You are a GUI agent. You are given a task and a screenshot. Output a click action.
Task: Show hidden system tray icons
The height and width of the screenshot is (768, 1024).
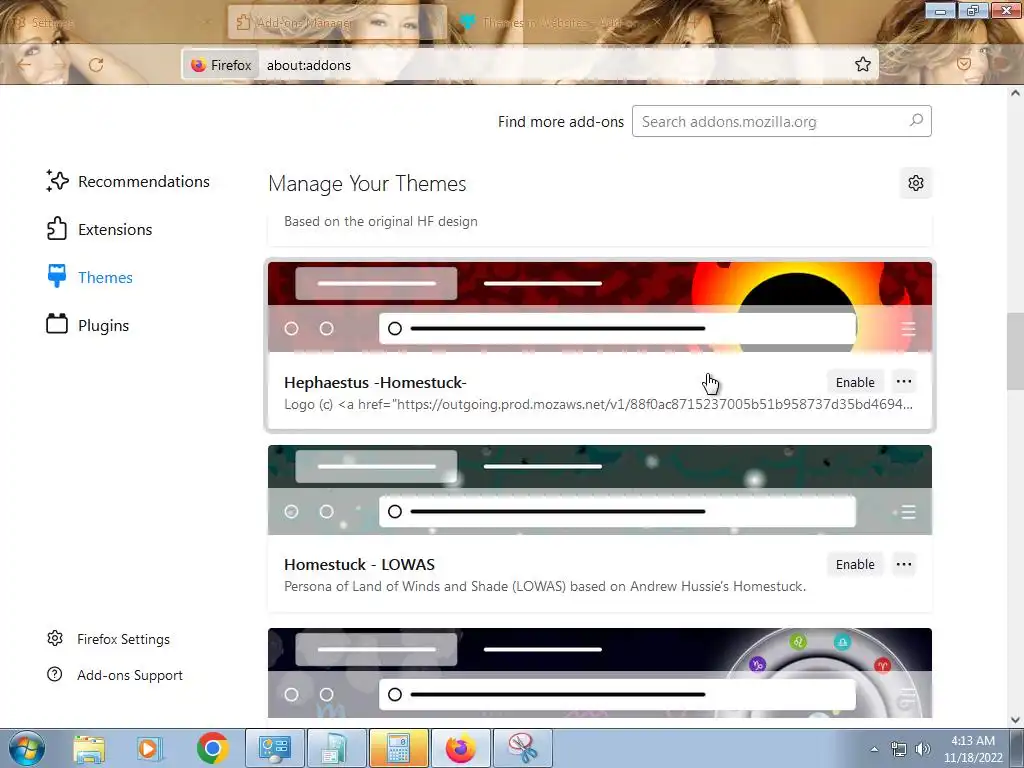874,749
